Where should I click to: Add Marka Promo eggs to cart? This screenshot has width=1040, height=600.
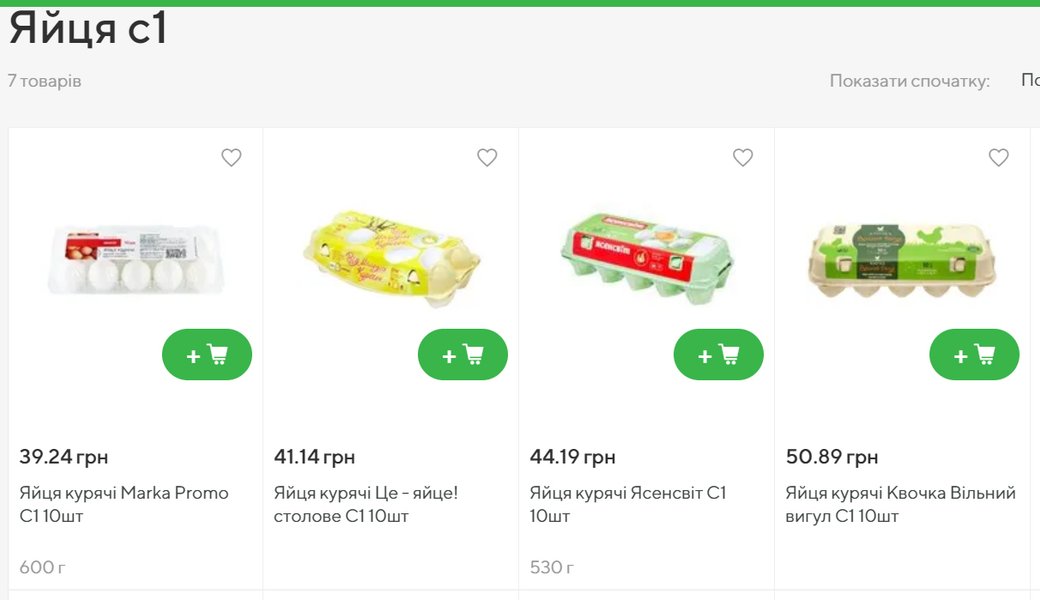(207, 355)
